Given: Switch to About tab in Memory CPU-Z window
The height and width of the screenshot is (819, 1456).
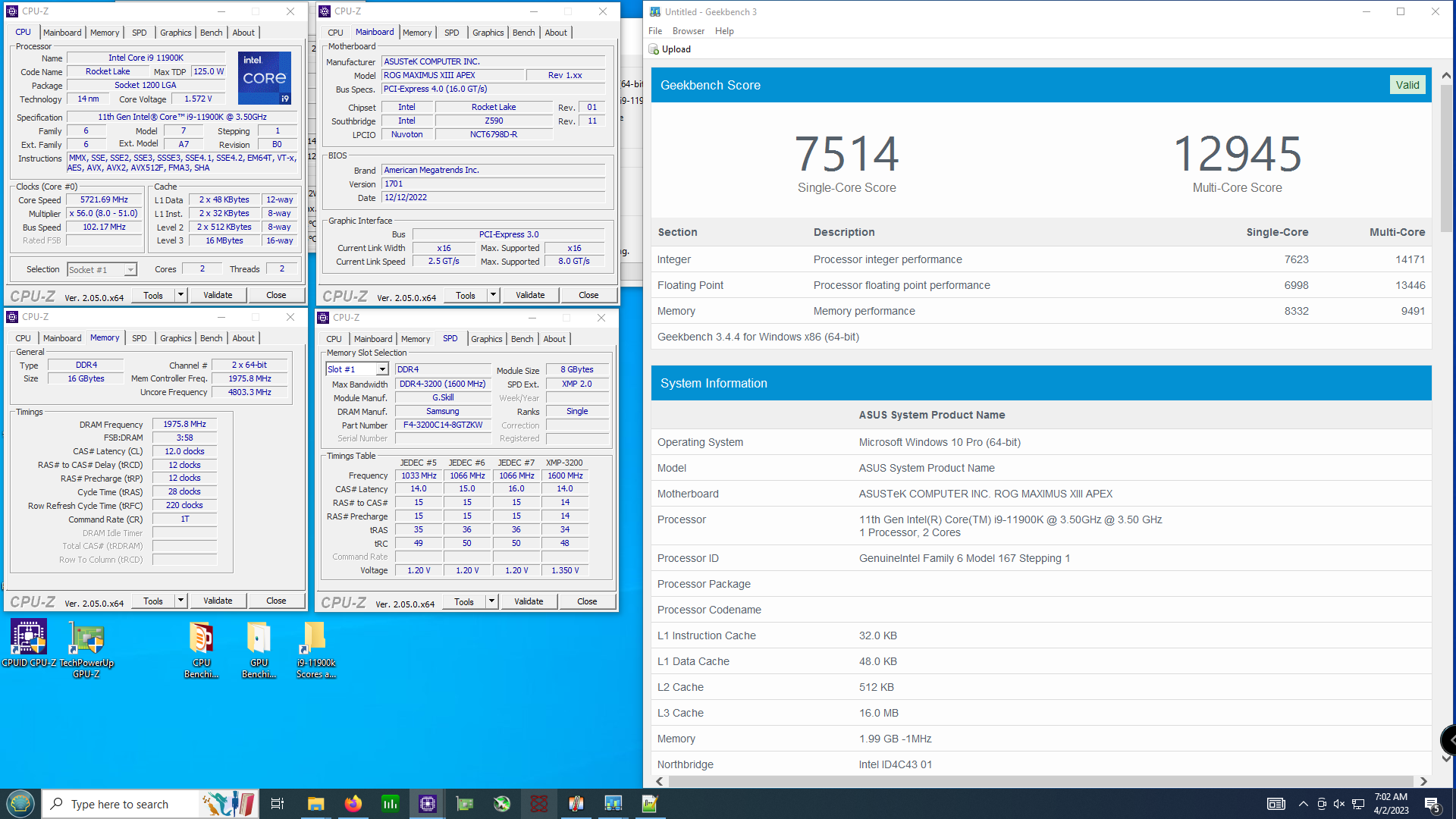Looking at the screenshot, I should click(243, 338).
